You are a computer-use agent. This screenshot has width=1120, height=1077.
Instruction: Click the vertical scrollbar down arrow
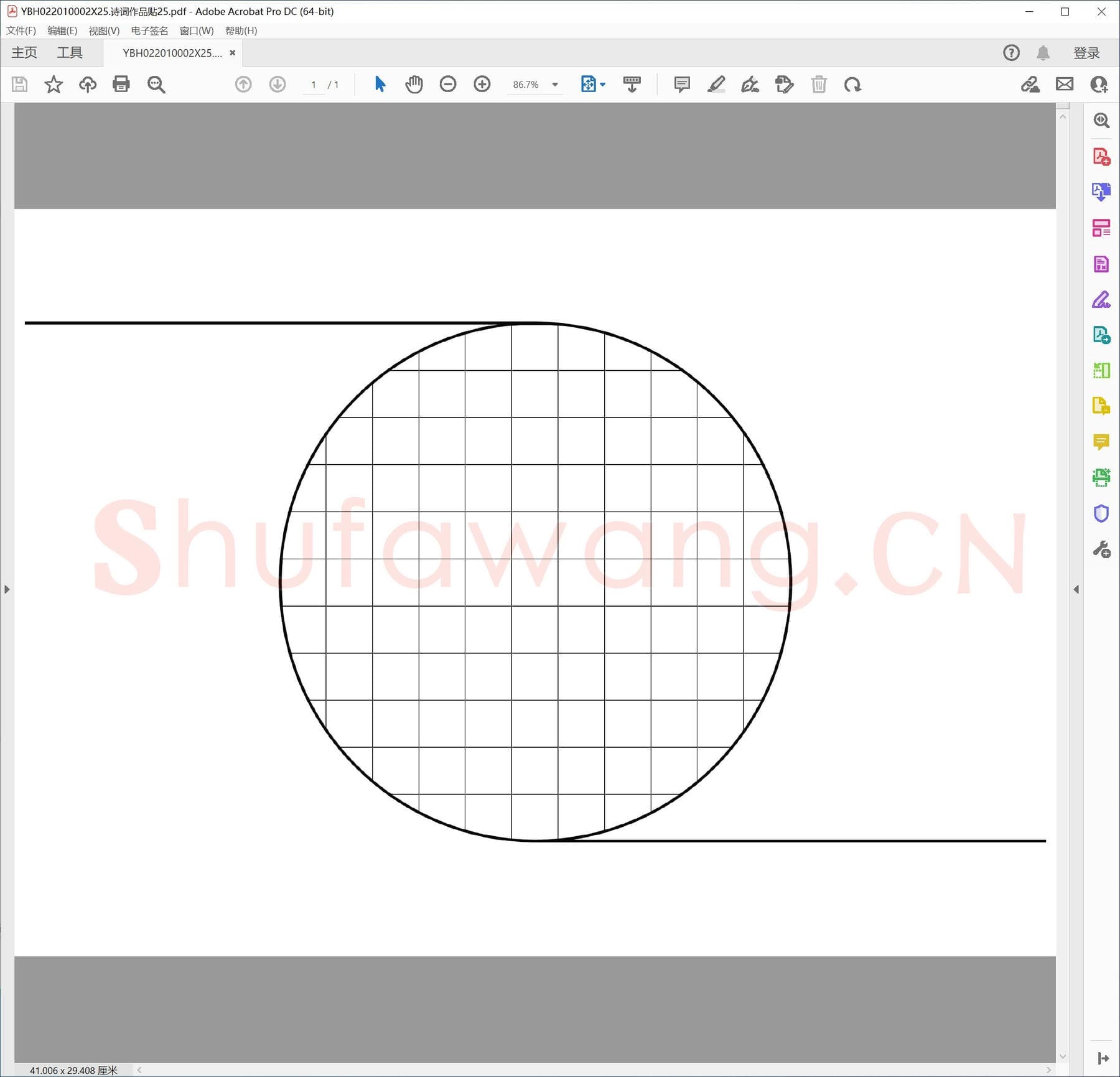(1063, 1056)
